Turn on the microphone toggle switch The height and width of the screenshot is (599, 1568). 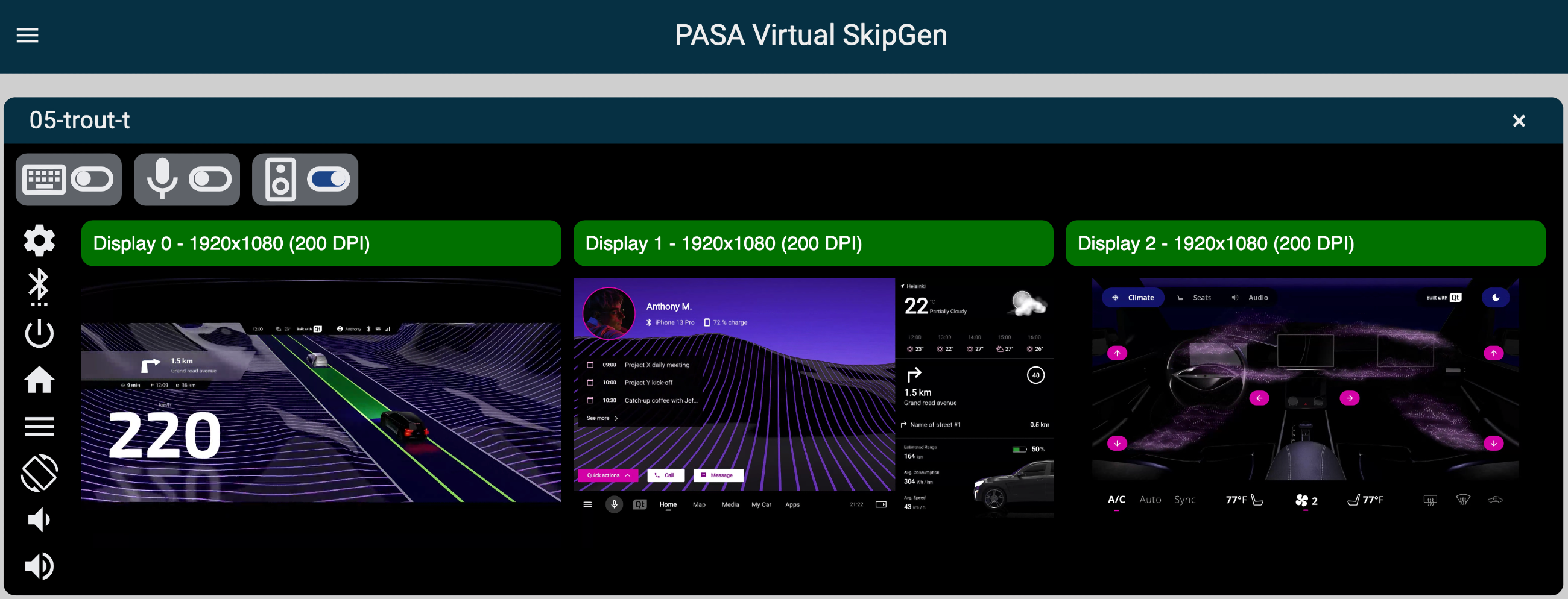tap(210, 180)
